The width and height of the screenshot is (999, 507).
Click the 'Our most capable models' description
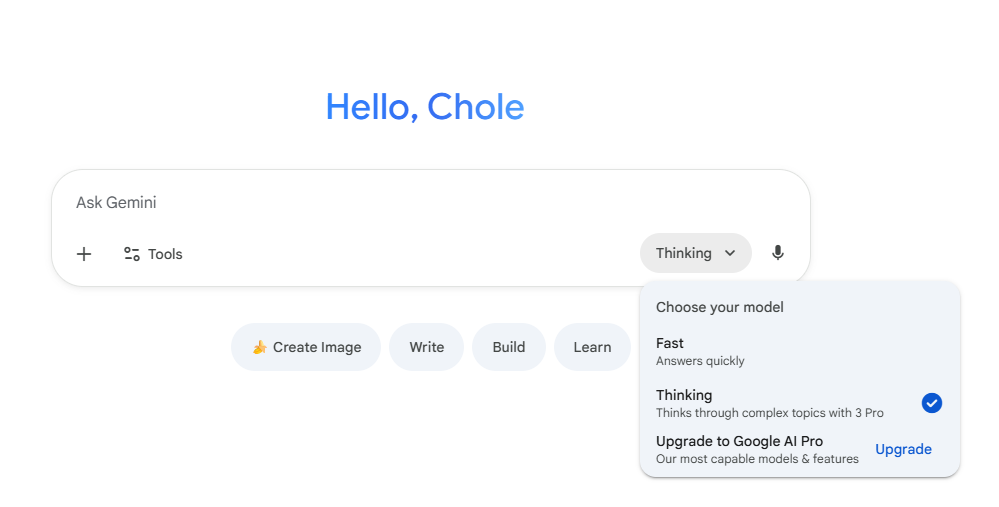click(x=757, y=459)
